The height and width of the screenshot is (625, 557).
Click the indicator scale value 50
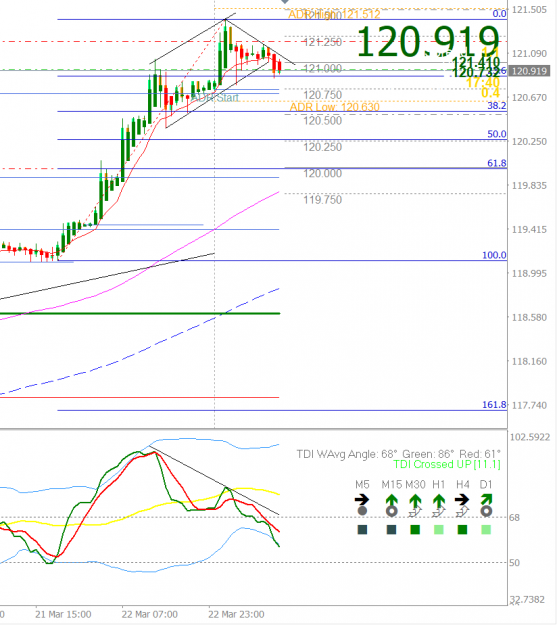(514, 563)
